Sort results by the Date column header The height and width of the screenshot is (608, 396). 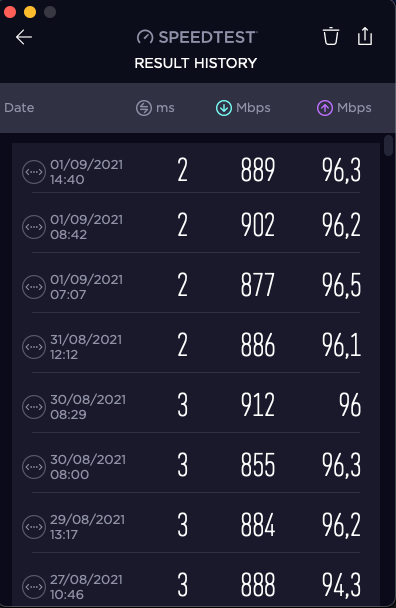[19, 108]
